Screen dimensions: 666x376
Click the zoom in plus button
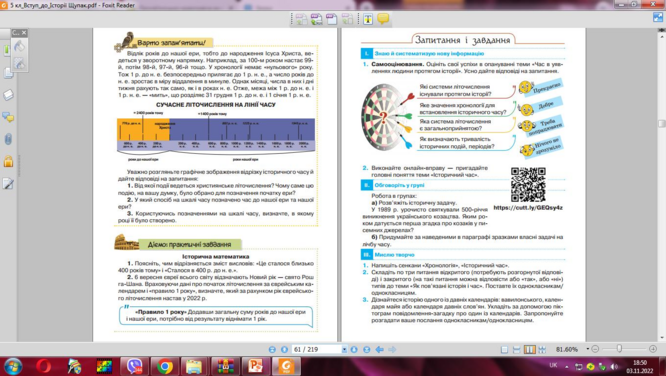[653, 349]
